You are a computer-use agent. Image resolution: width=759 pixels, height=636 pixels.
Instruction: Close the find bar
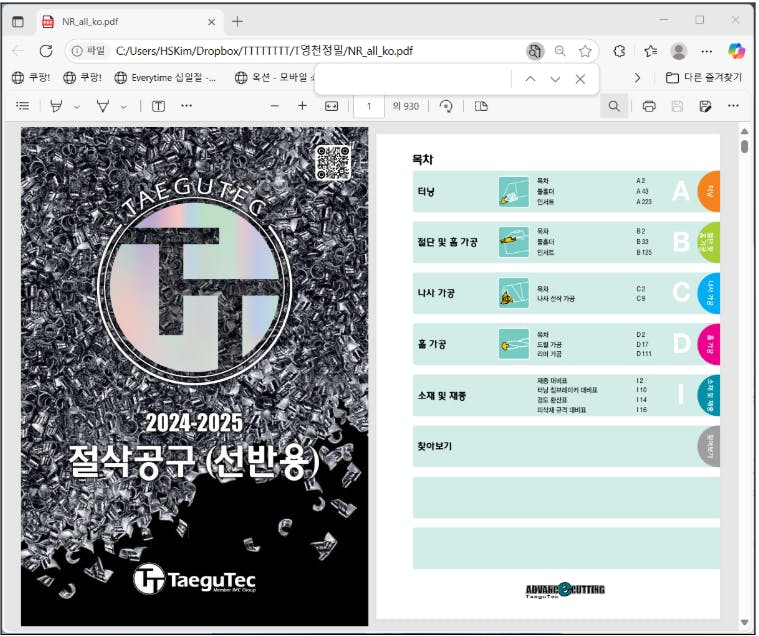coord(580,79)
